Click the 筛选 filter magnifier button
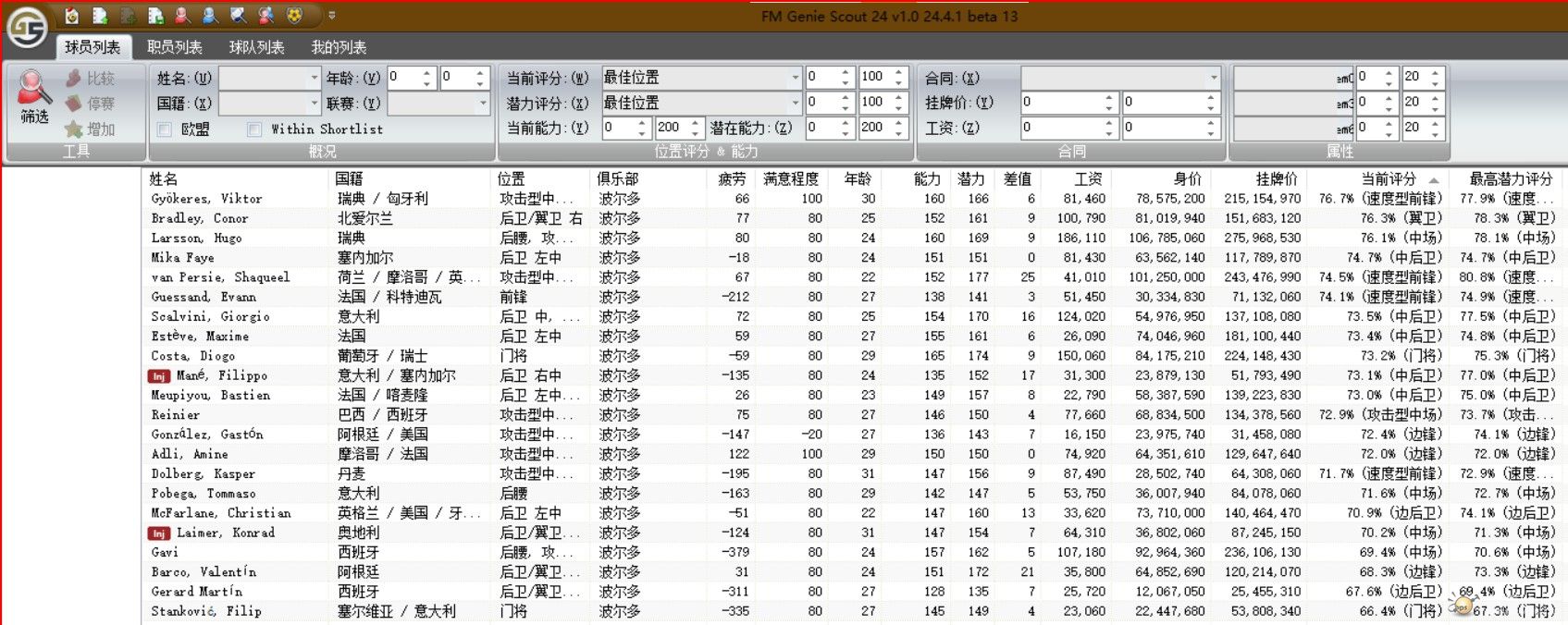The image size is (1568, 625). (34, 98)
